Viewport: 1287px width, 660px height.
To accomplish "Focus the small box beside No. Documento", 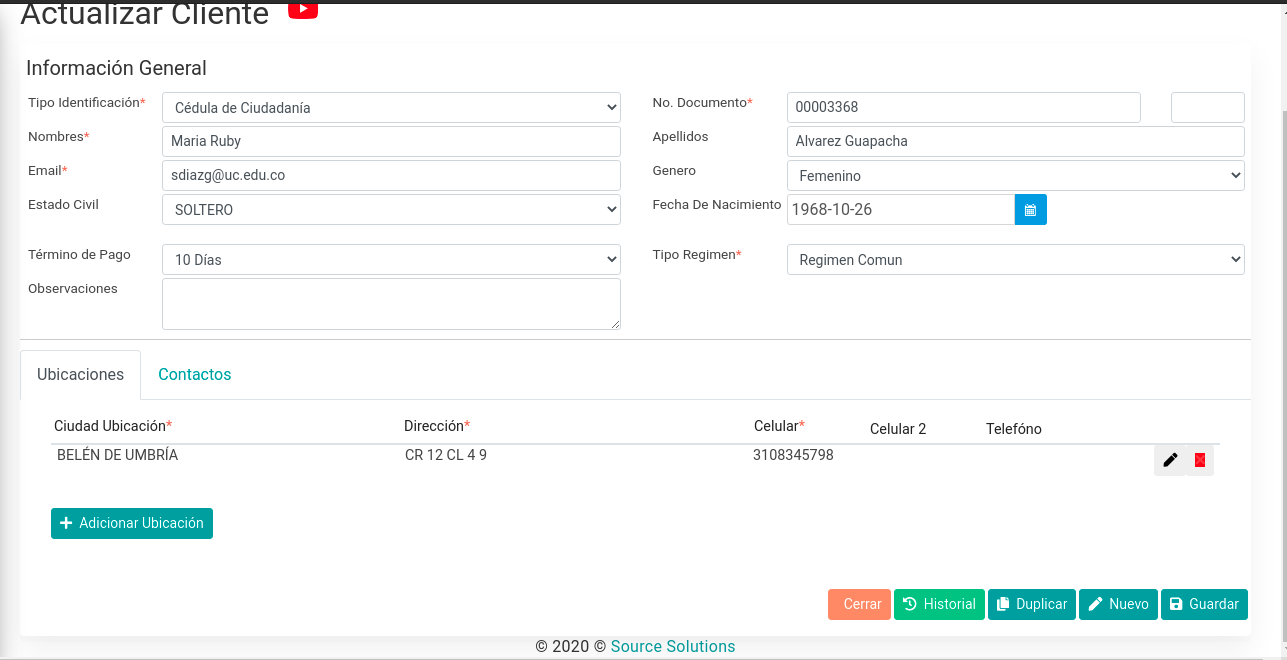I will (1208, 108).
